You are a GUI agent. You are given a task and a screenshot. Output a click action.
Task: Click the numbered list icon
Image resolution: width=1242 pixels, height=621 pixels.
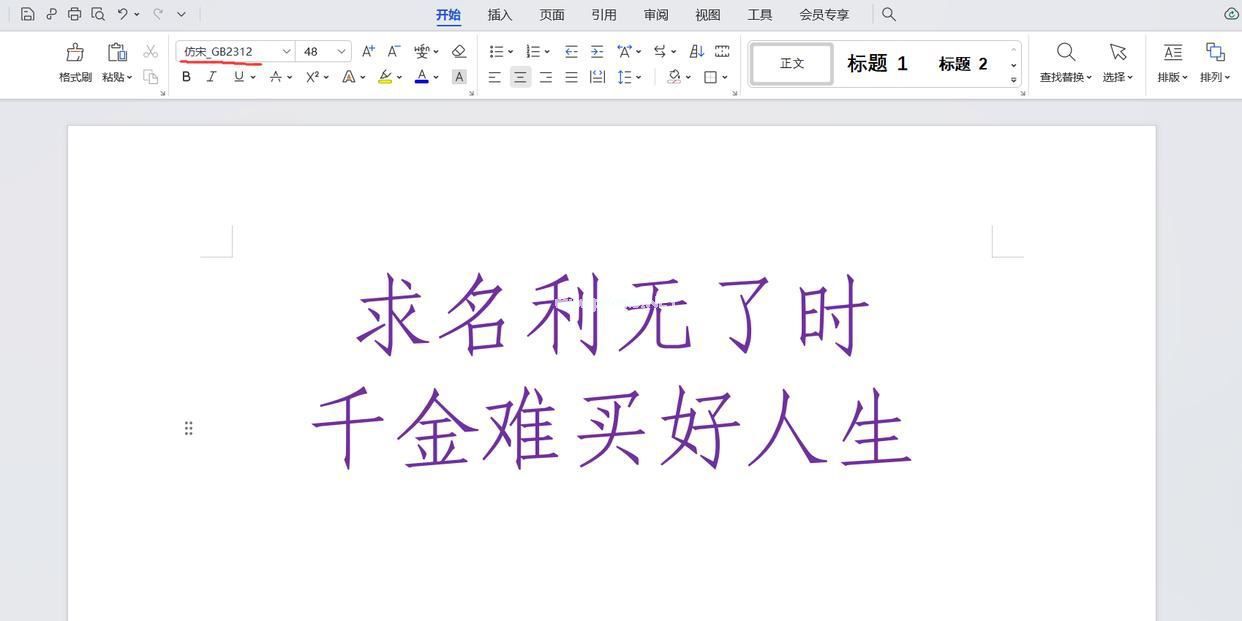pyautogui.click(x=534, y=51)
